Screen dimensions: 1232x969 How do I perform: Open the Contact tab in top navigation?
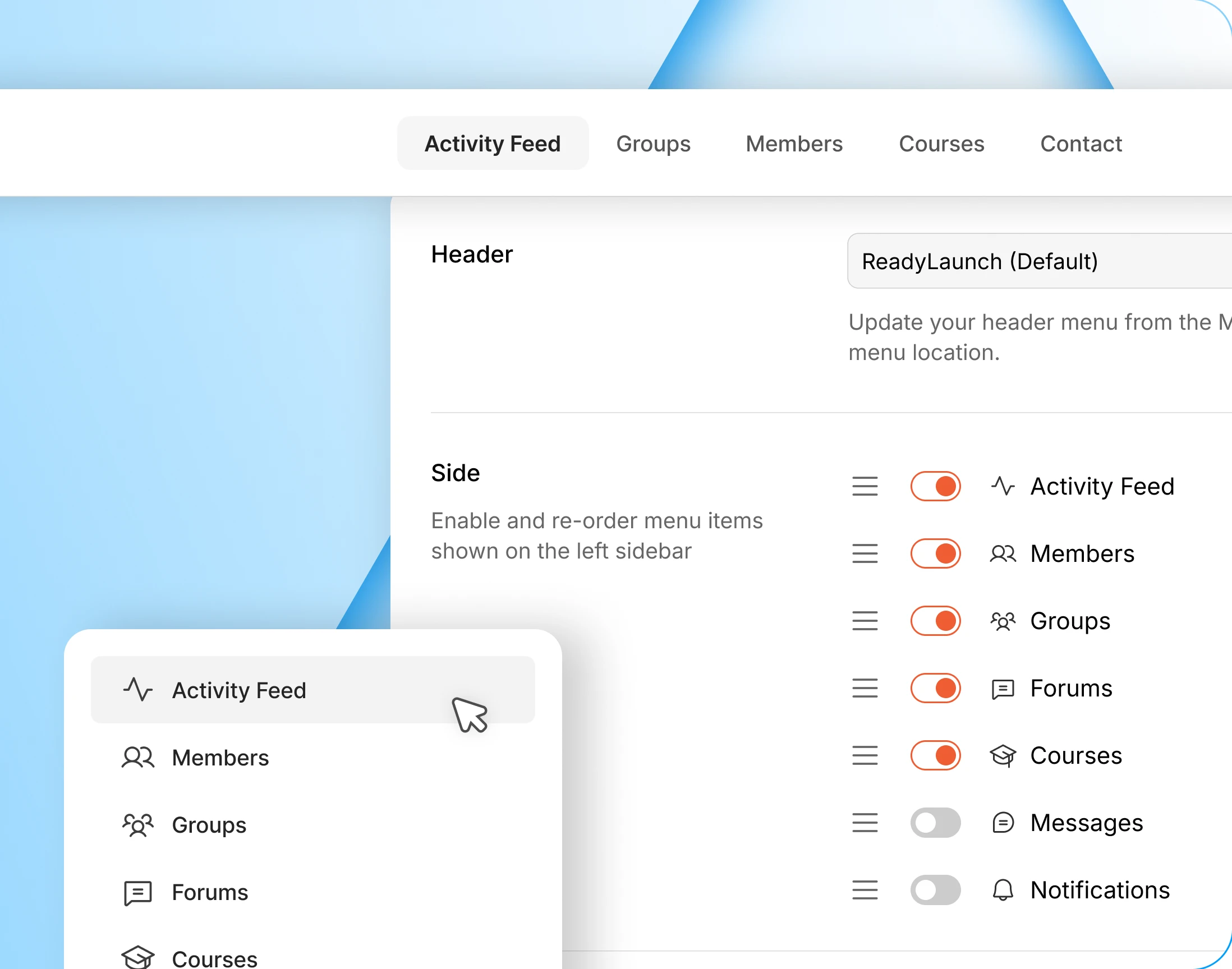click(1081, 144)
